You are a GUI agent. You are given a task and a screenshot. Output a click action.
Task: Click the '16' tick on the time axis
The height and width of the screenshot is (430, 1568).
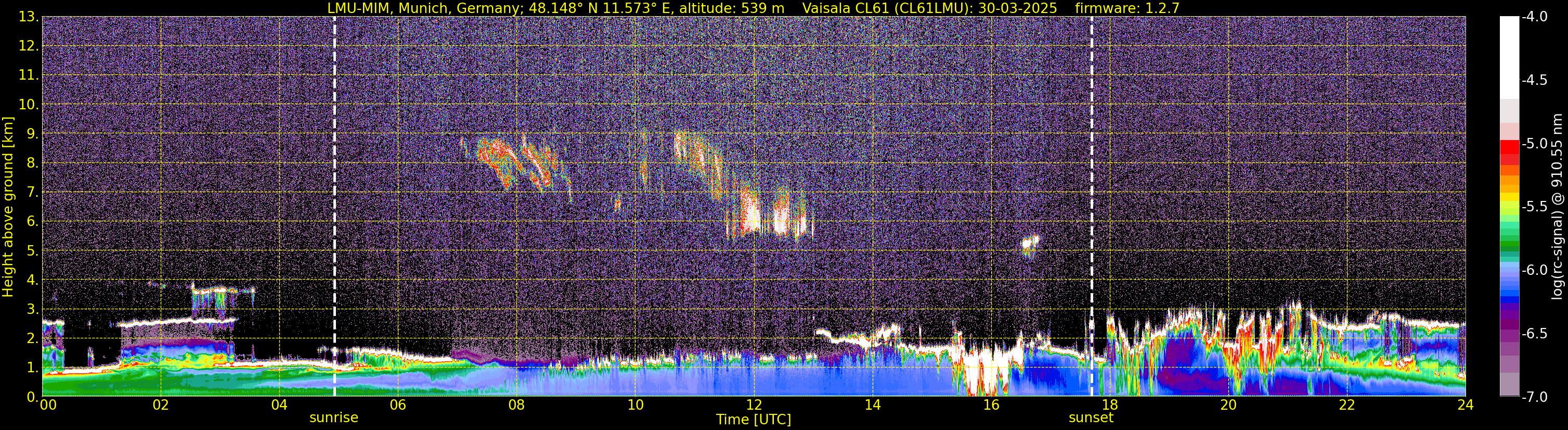tap(991, 405)
